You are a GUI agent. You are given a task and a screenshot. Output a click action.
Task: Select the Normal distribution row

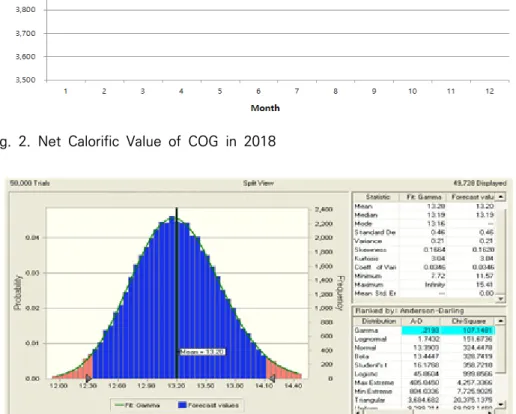pos(425,348)
